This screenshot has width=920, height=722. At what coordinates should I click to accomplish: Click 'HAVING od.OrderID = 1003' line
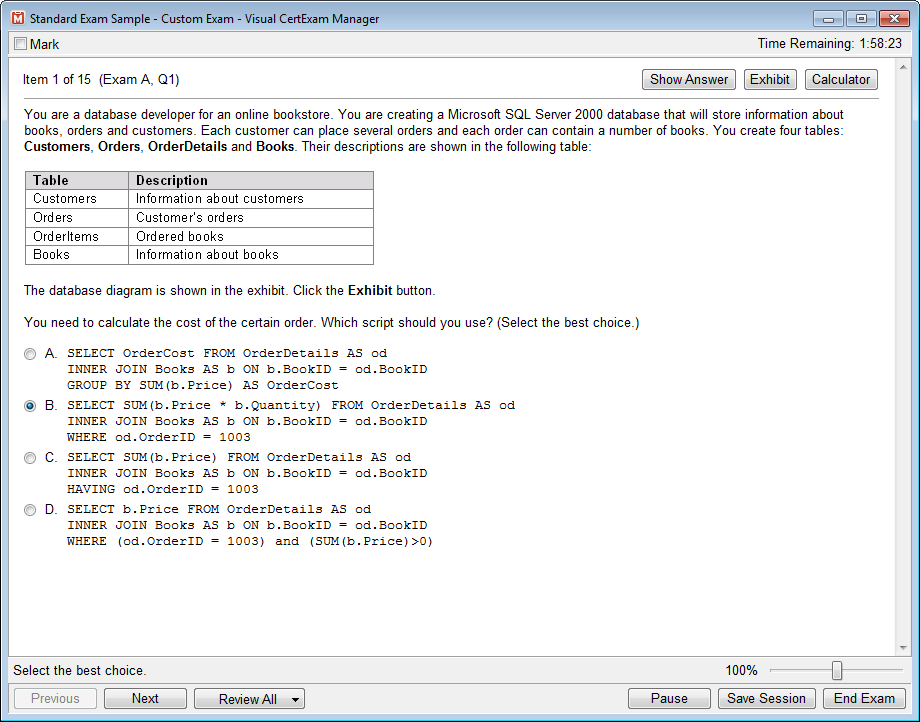tap(163, 489)
